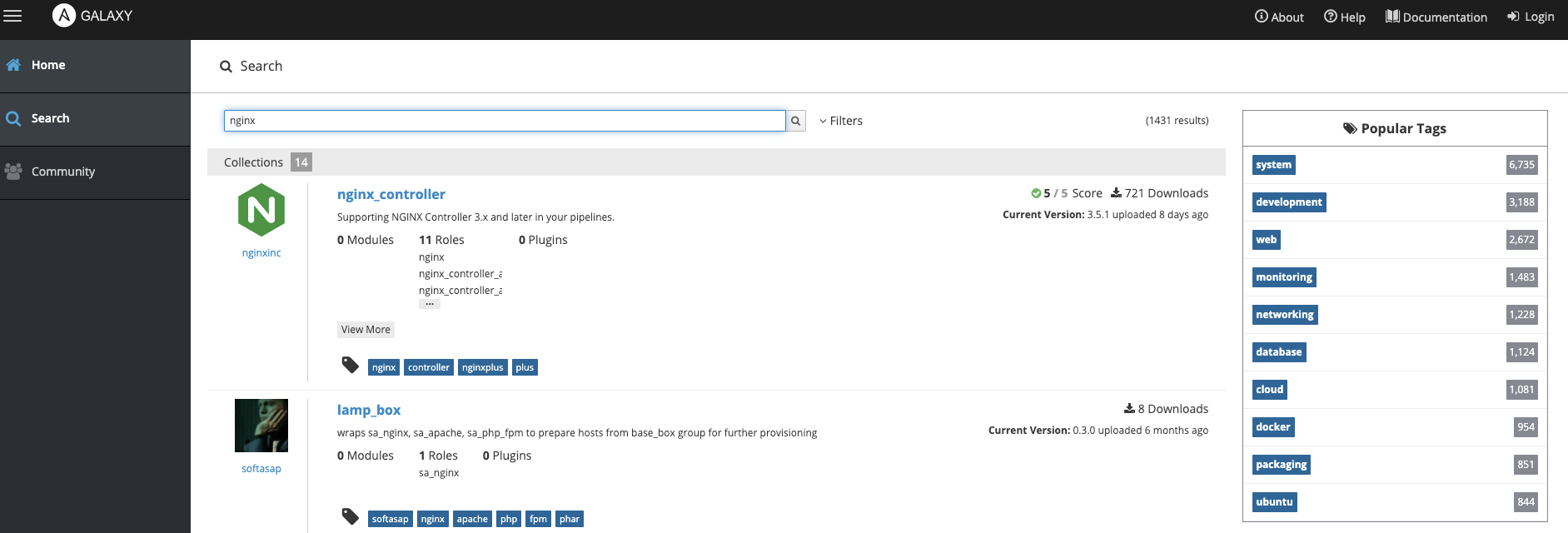Select the monitoring popular tag
The width and height of the screenshot is (1568, 533).
(x=1284, y=277)
